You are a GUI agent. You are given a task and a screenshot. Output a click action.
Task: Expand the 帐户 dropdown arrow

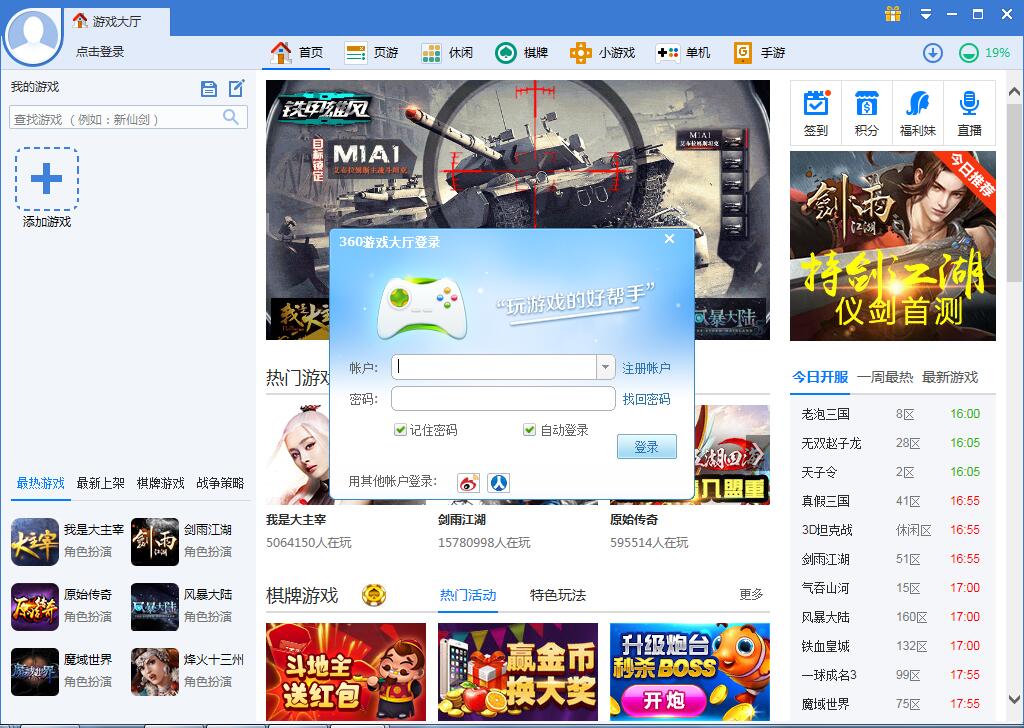[x=605, y=368]
